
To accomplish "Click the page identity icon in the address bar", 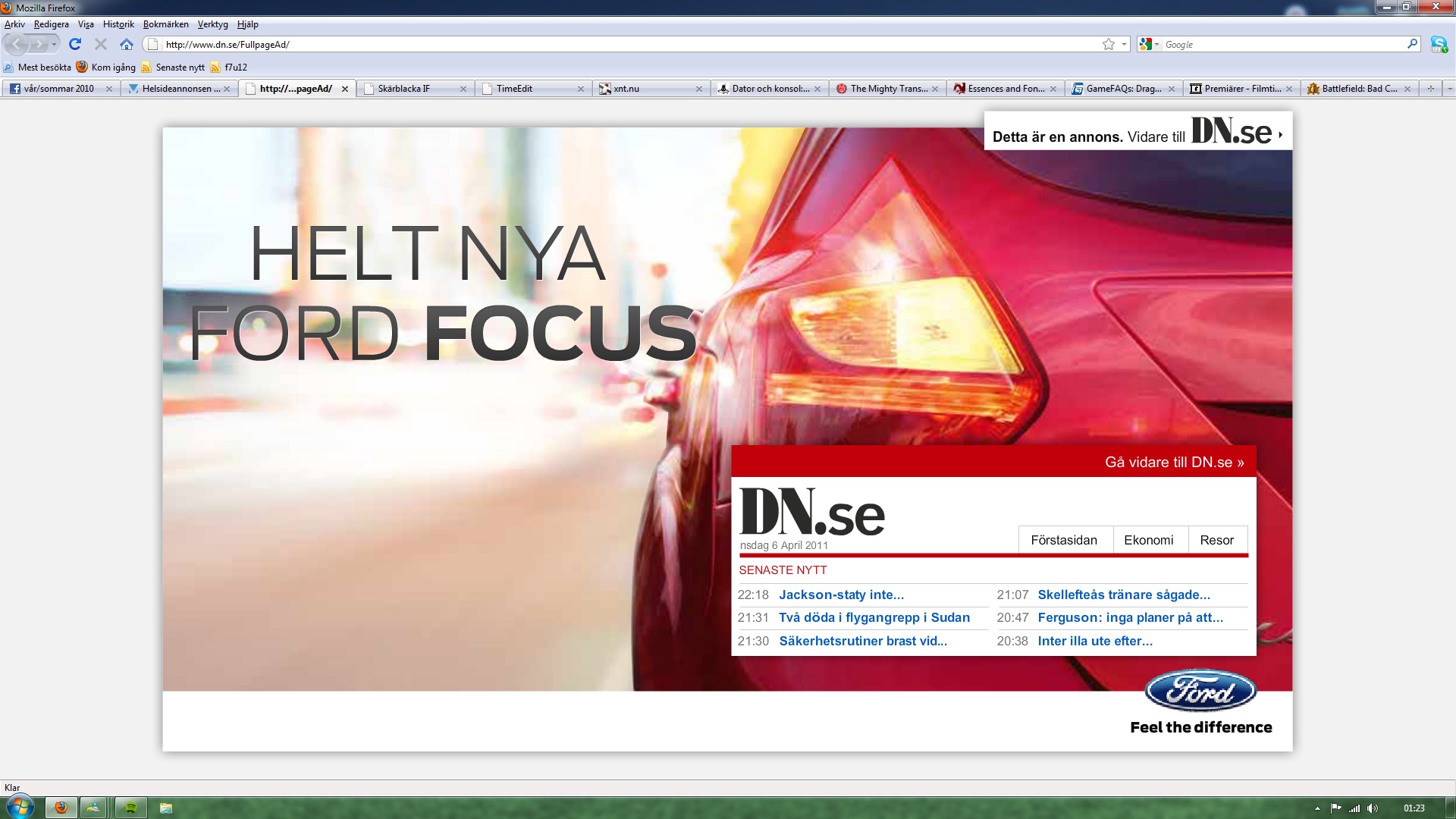I will click(152, 45).
